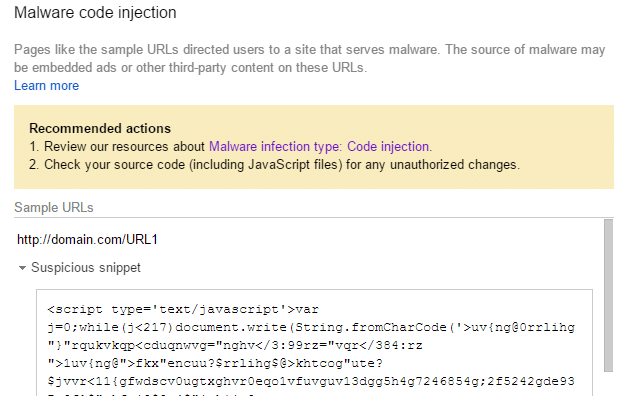Image resolution: width=626 pixels, height=396 pixels.
Task: Click the Sample URLs list scrollbar
Action: point(608,295)
